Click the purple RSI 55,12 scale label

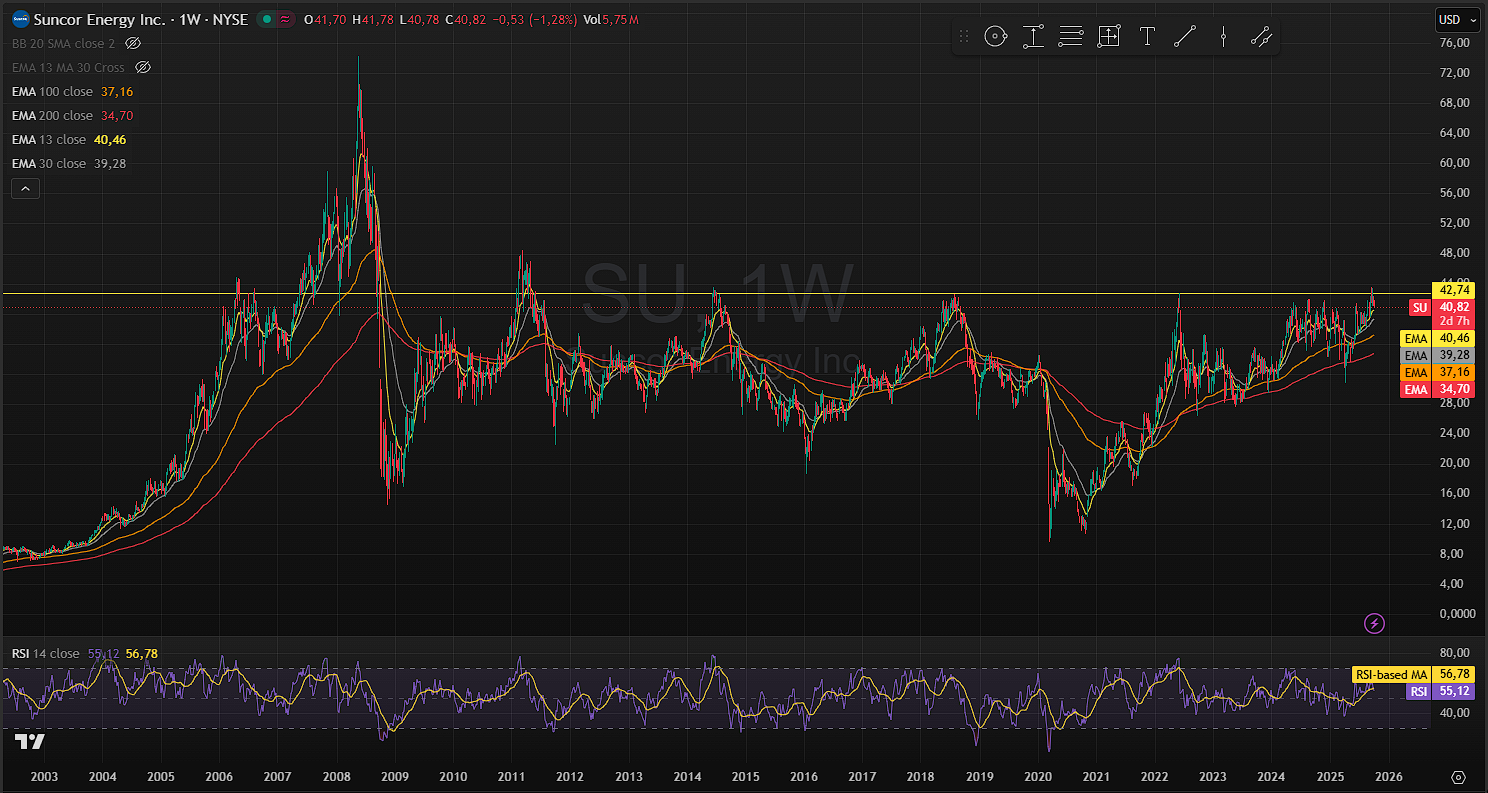[x=1439, y=691]
